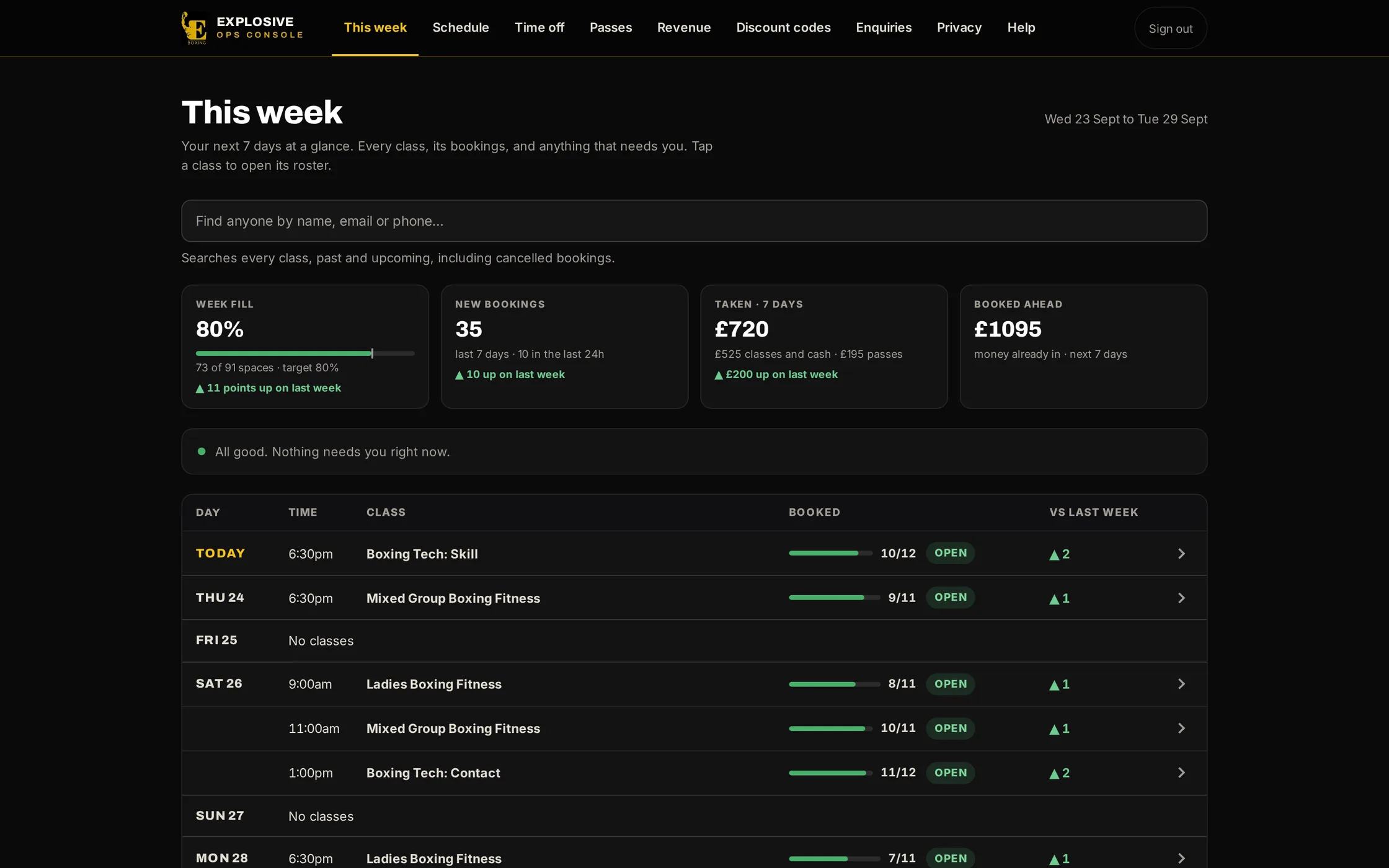Click up-arrow trend for 9:00am Ladies Boxing

(x=1059, y=684)
